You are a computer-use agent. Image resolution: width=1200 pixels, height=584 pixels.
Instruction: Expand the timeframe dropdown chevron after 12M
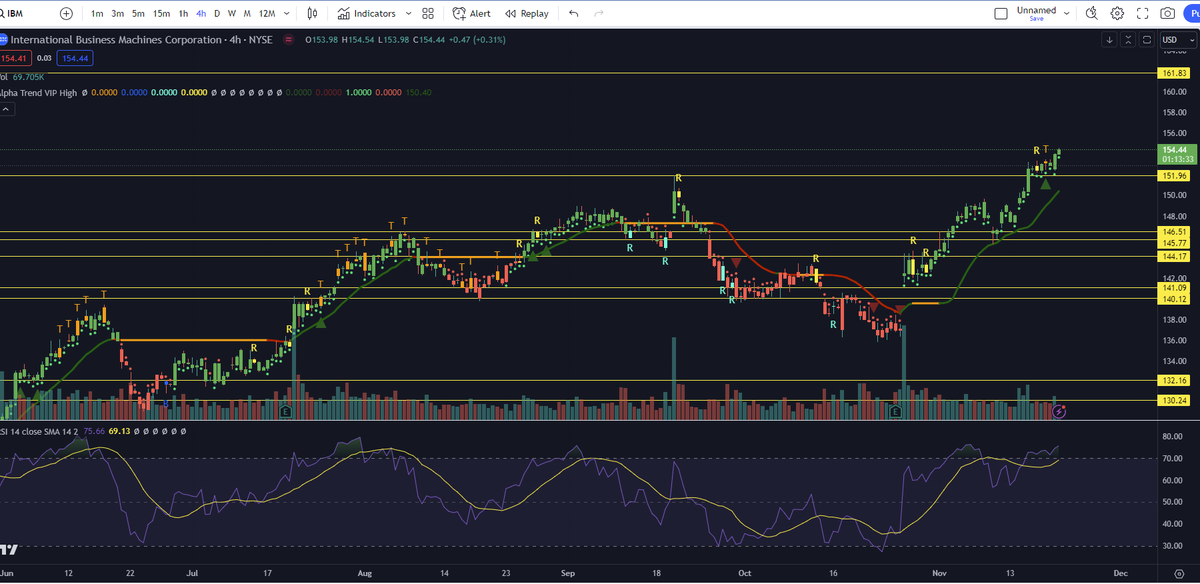(287, 14)
